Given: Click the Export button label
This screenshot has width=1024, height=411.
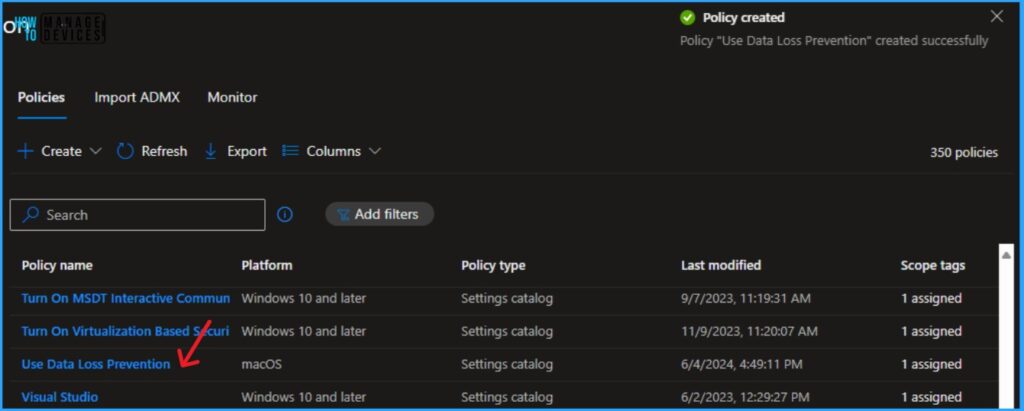Looking at the screenshot, I should tap(247, 152).
